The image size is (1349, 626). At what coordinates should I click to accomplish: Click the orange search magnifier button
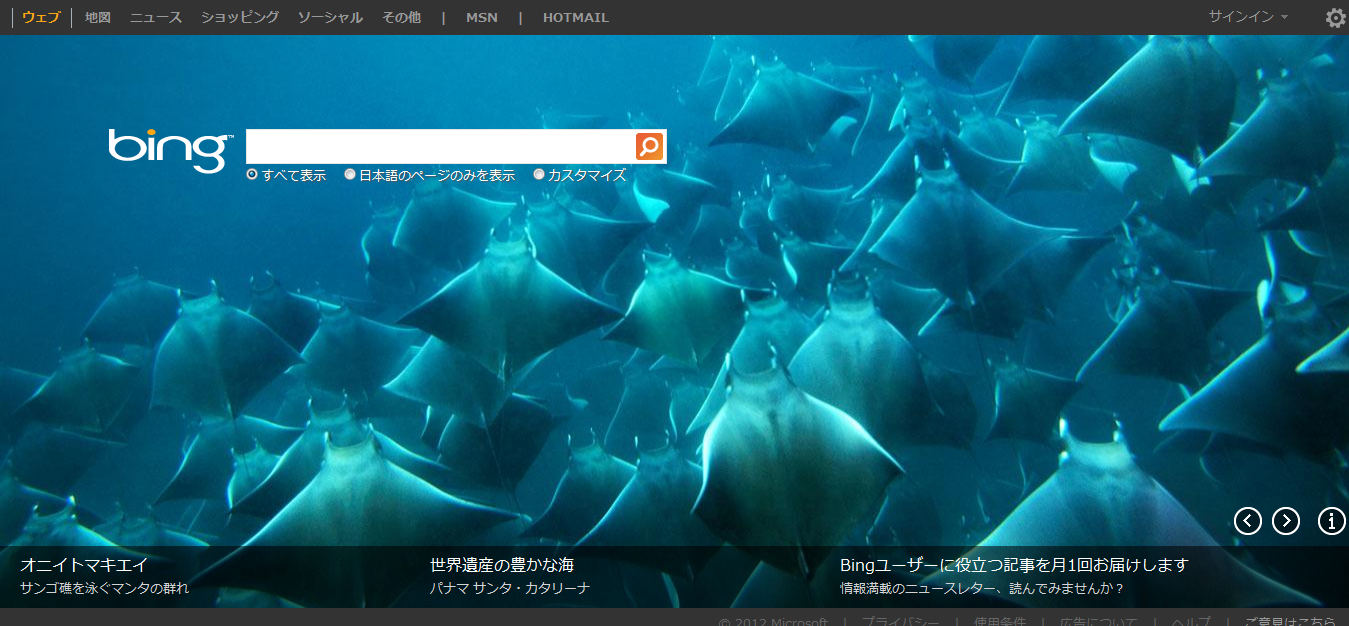649,146
